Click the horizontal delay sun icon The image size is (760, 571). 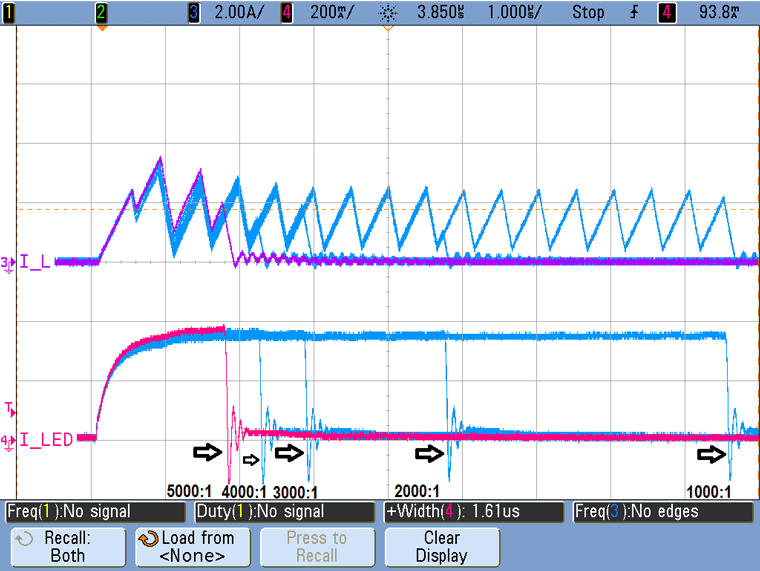coord(388,13)
